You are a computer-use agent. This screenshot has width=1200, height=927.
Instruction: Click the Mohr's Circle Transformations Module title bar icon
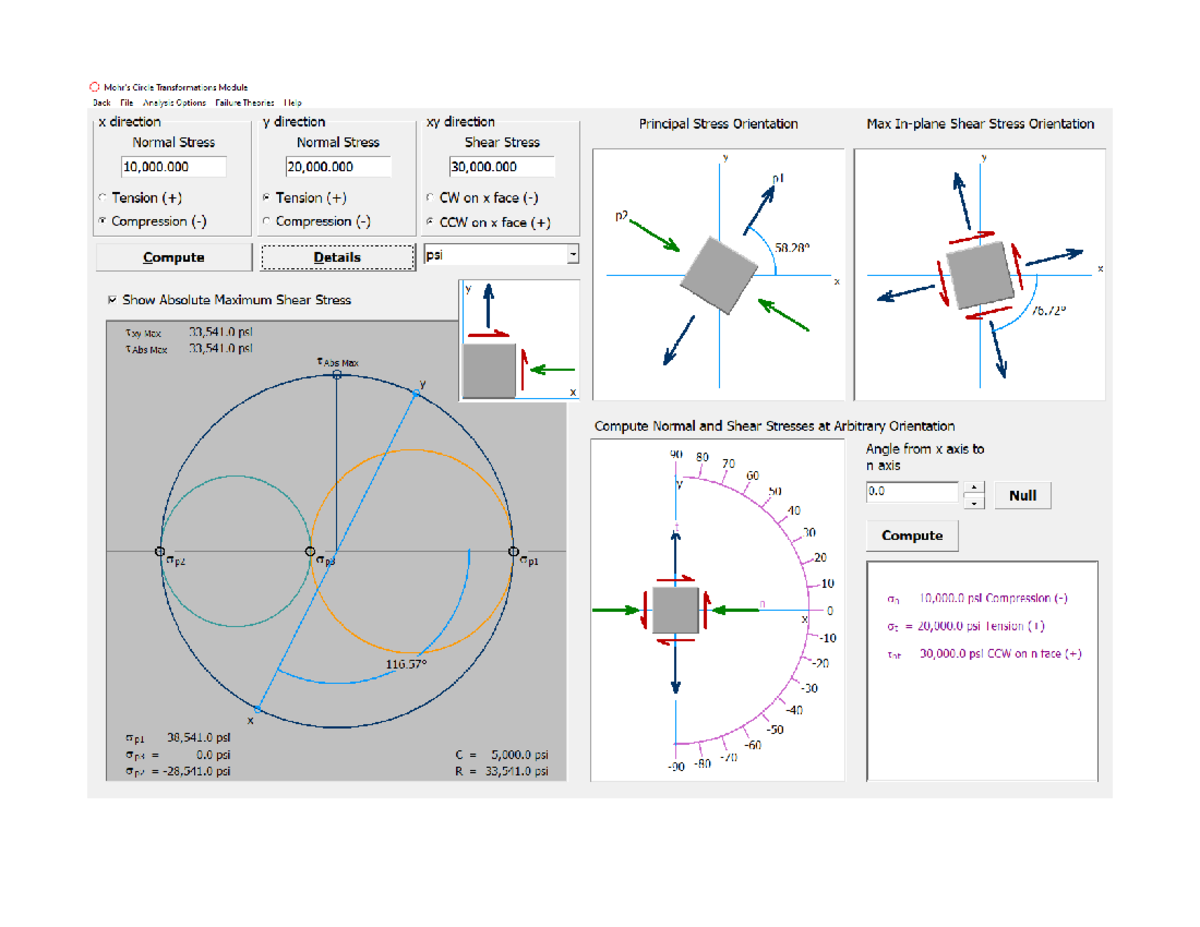95,86
